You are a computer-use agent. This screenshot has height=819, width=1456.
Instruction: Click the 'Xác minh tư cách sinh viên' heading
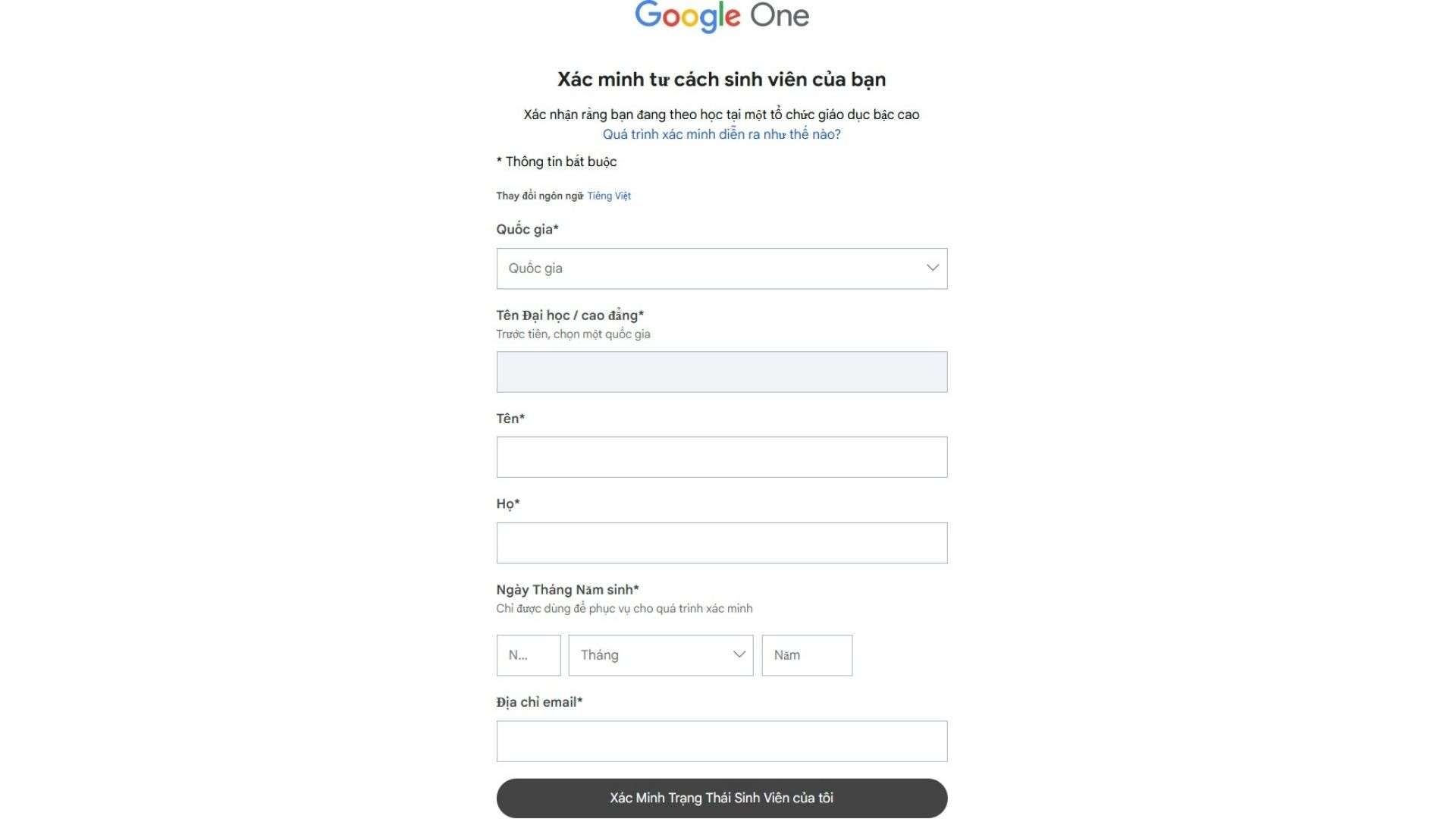click(721, 79)
